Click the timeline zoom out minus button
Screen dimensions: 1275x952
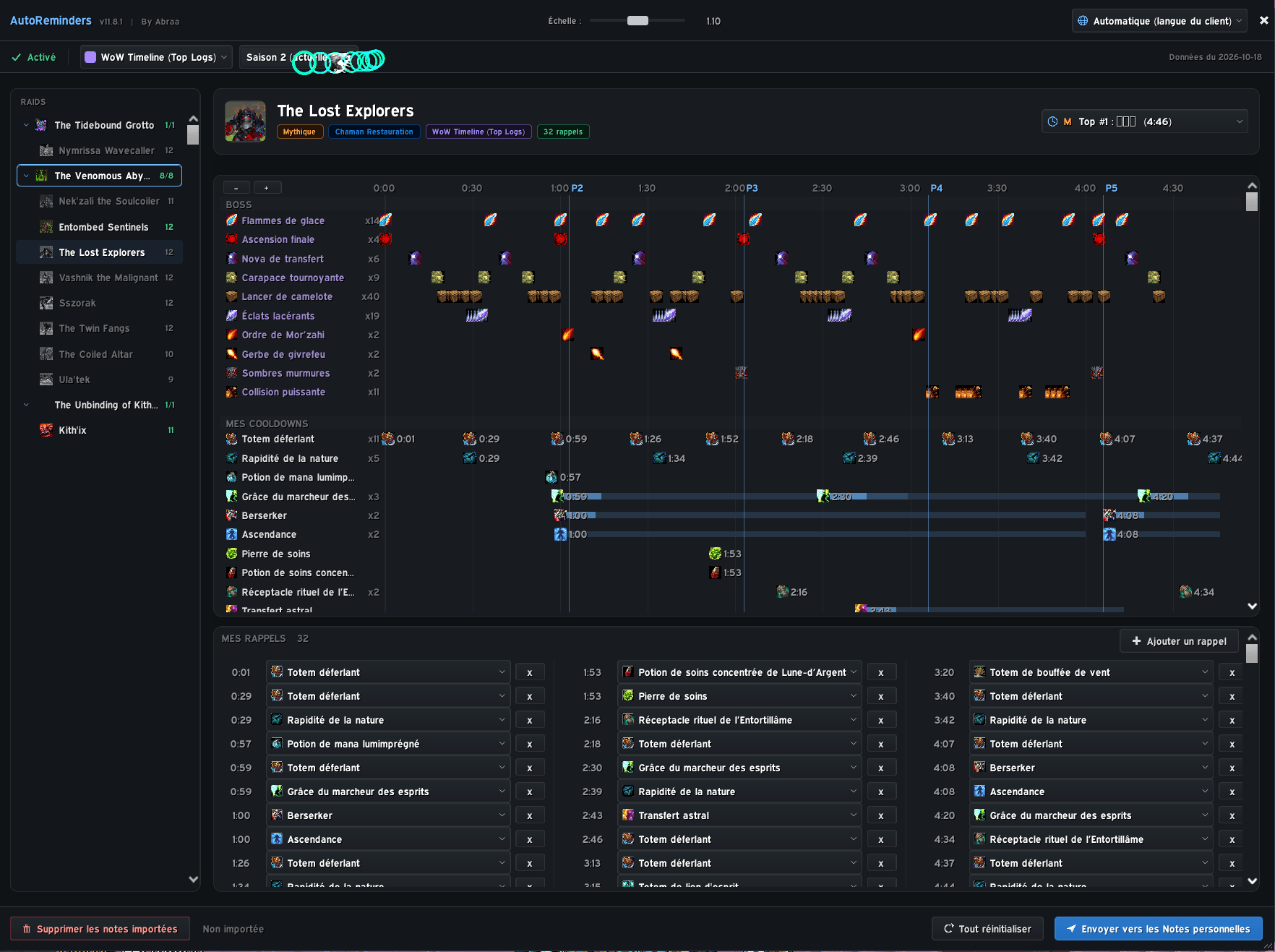236,188
